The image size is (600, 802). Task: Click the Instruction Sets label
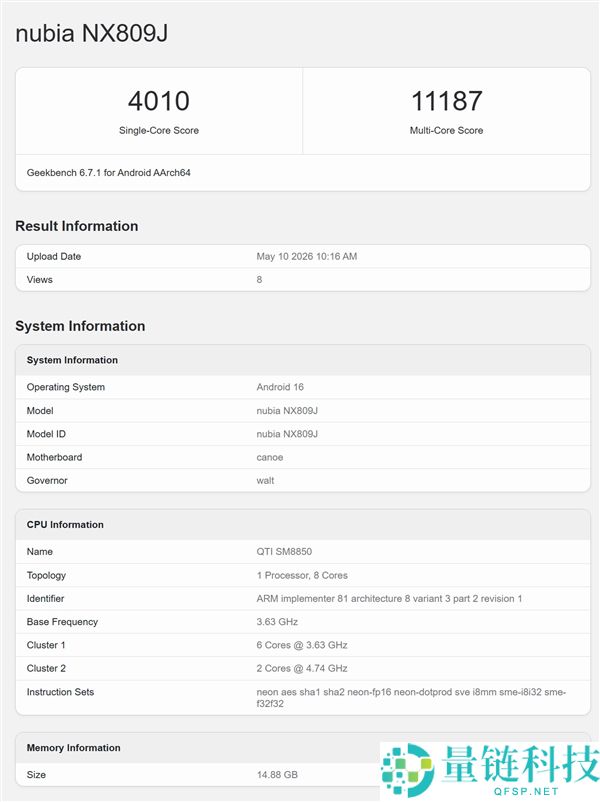[x=60, y=692]
